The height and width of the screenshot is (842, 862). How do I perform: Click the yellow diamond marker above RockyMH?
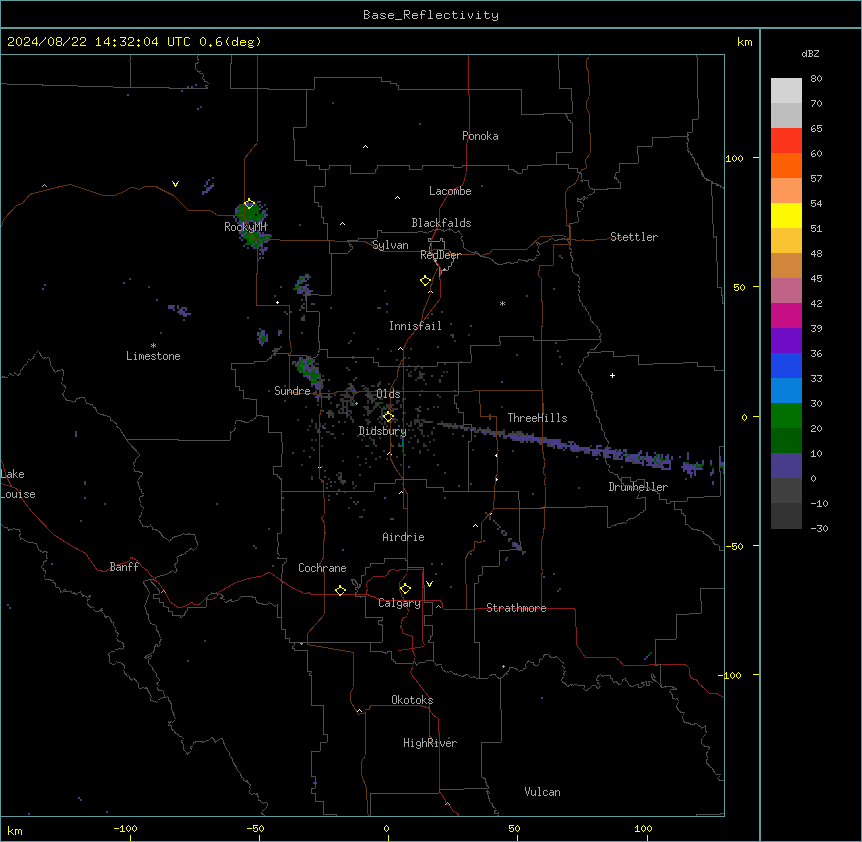[249, 204]
